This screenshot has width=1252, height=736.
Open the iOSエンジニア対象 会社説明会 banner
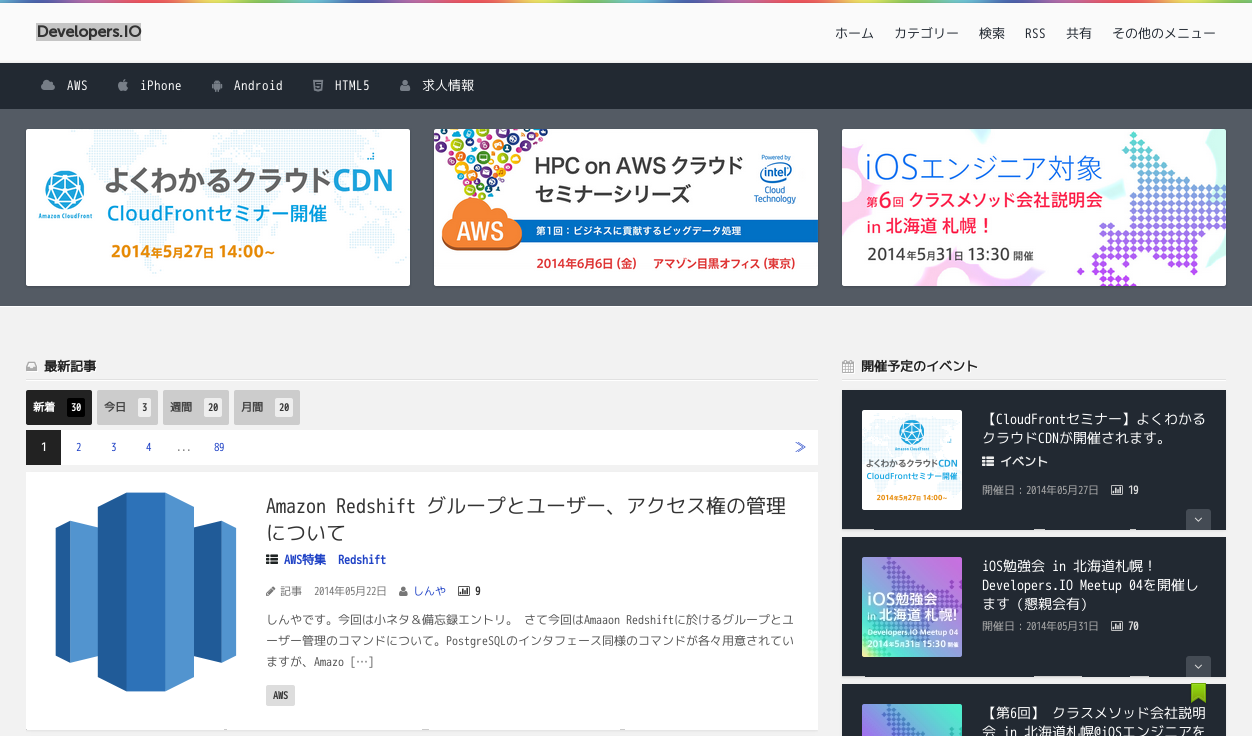pos(1034,207)
